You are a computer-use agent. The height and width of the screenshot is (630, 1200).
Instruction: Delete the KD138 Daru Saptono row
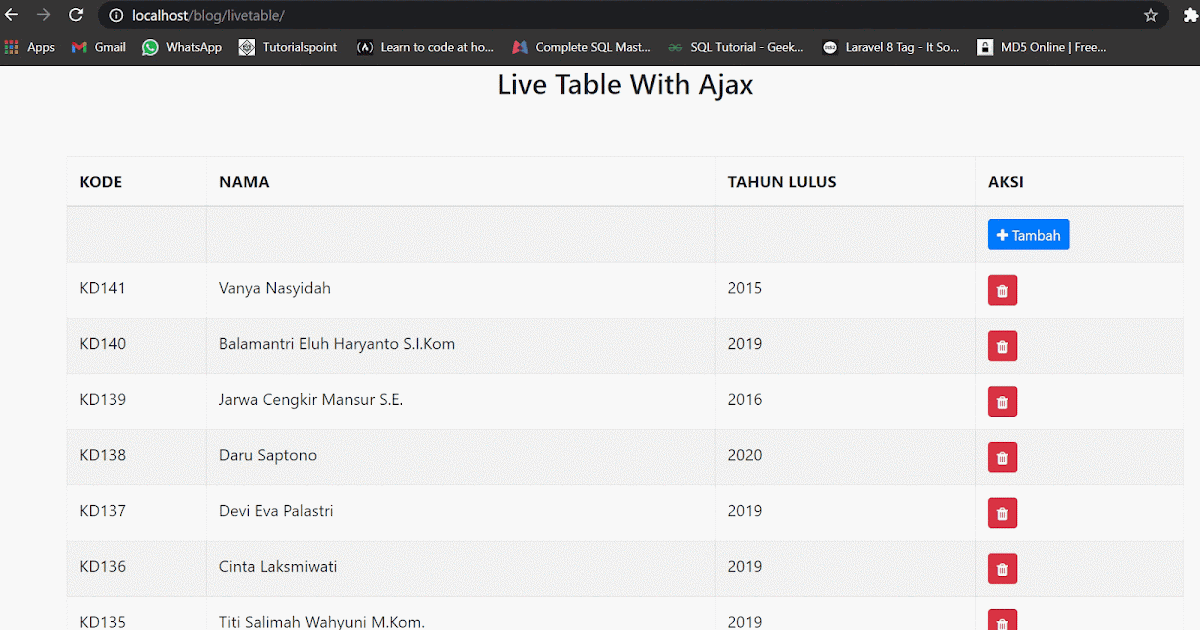point(1002,457)
